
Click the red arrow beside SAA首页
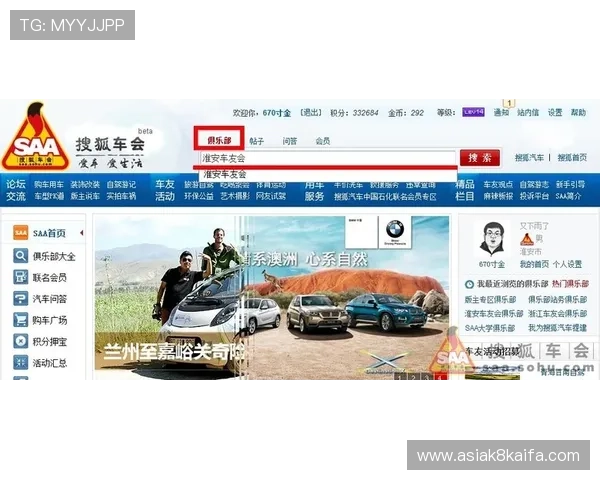[x=82, y=233]
